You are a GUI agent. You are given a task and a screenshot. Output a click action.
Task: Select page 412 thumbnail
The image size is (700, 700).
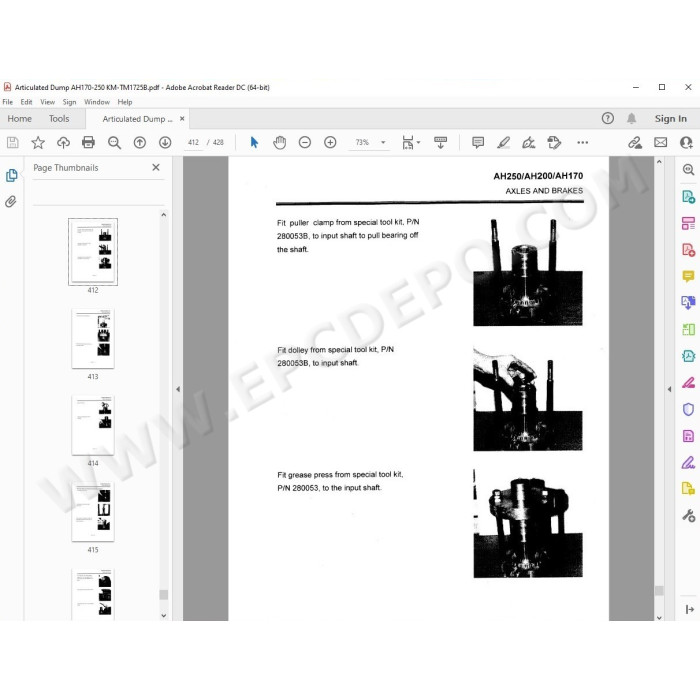[x=93, y=251]
